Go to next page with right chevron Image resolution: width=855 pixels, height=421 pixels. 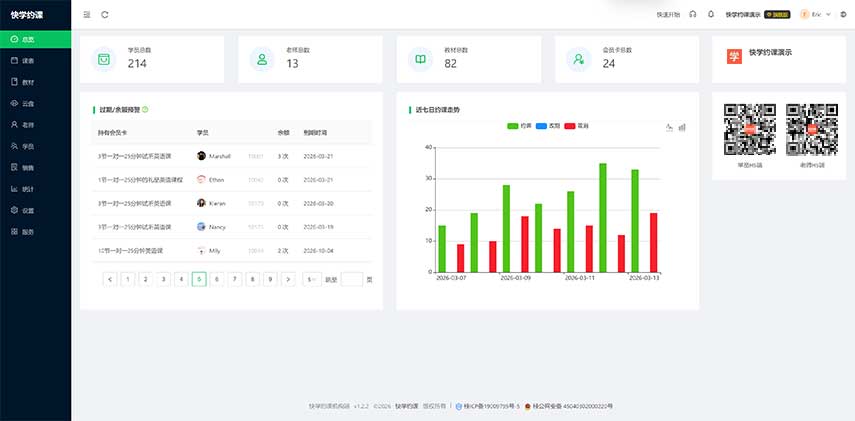coord(288,280)
